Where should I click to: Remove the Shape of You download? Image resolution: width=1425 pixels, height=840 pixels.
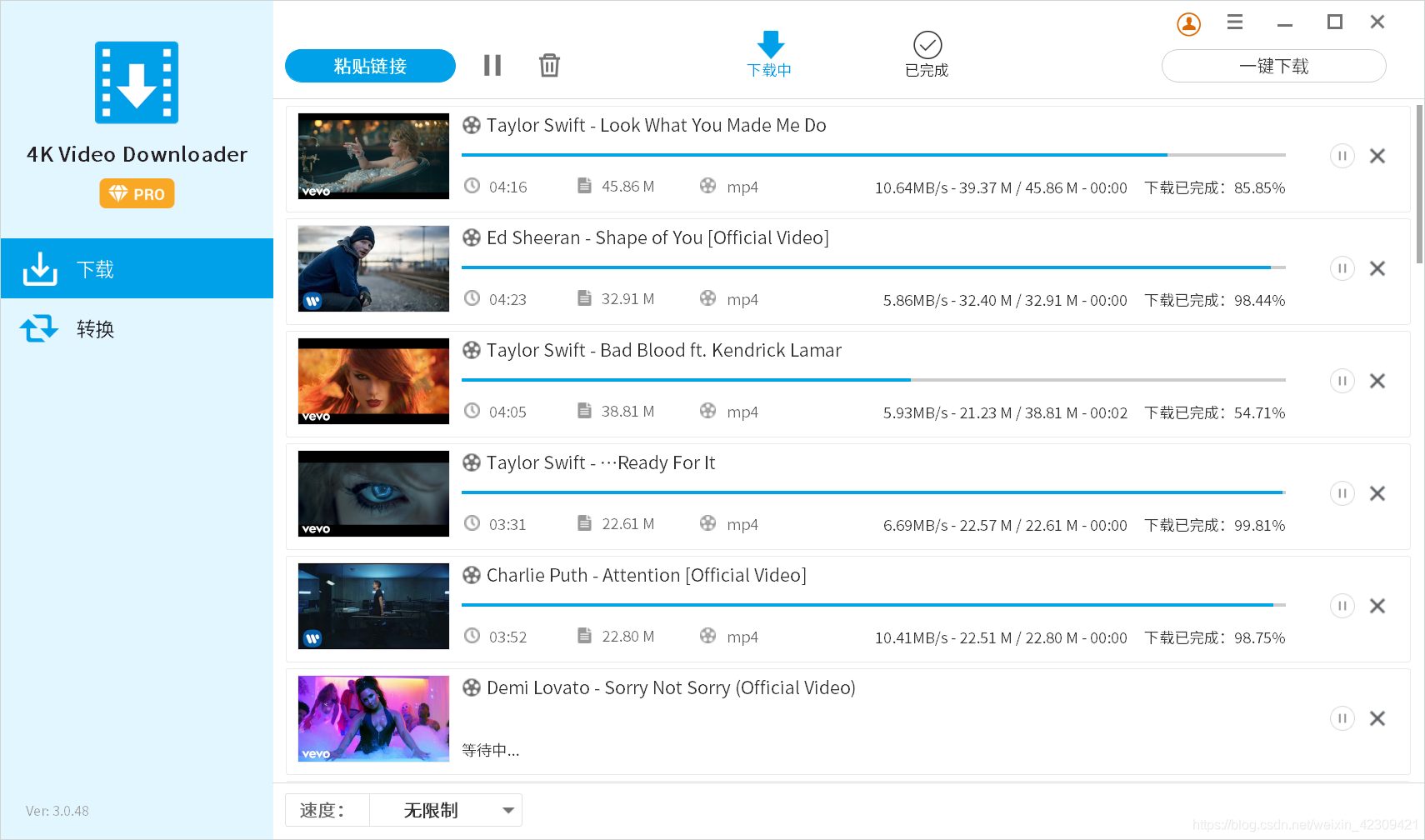(x=1377, y=268)
